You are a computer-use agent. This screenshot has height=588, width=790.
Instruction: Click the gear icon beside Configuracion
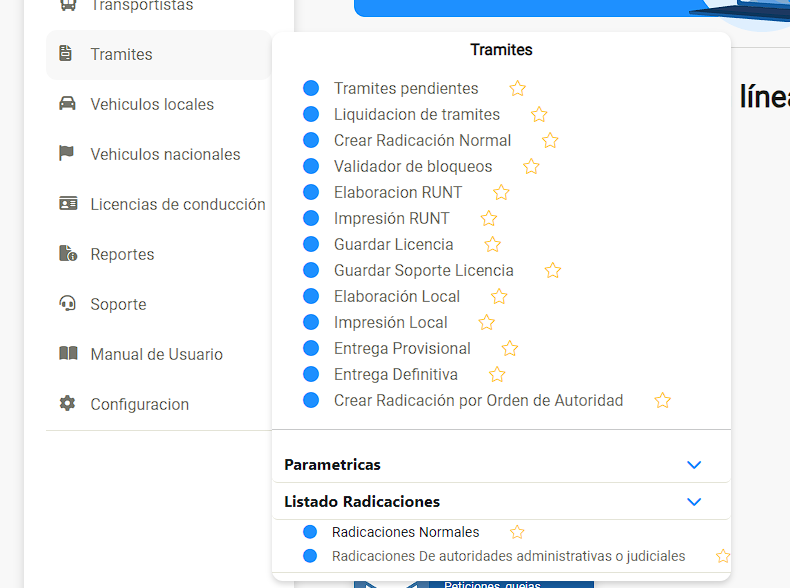click(68, 403)
